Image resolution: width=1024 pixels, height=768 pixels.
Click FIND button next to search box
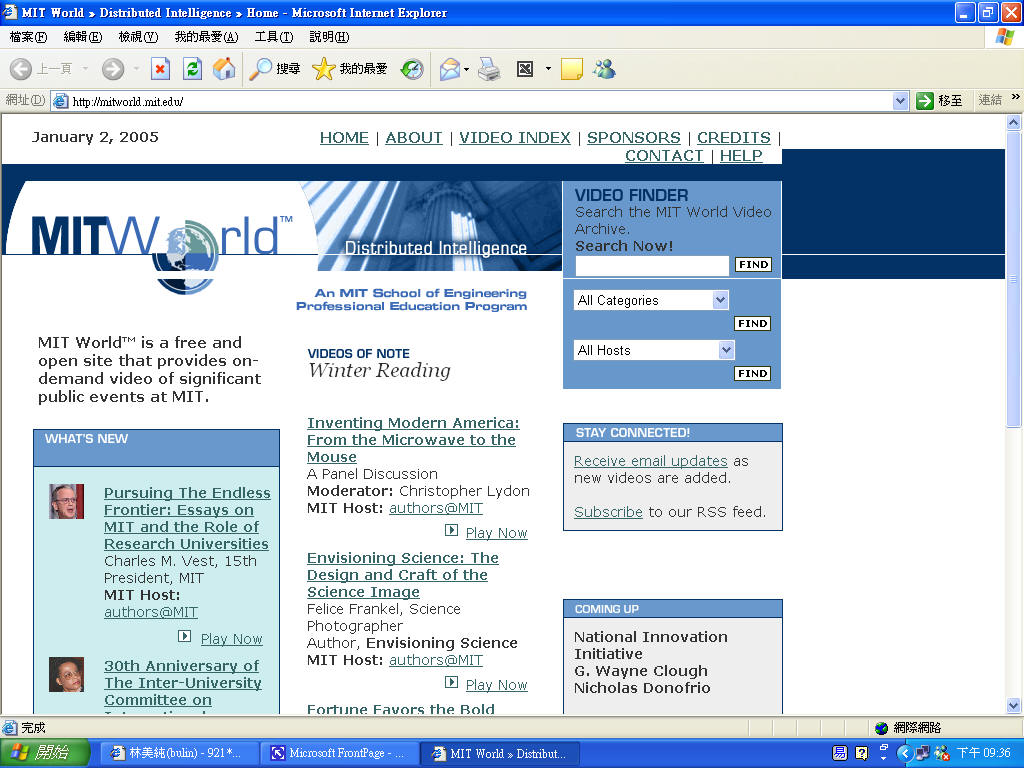753,264
